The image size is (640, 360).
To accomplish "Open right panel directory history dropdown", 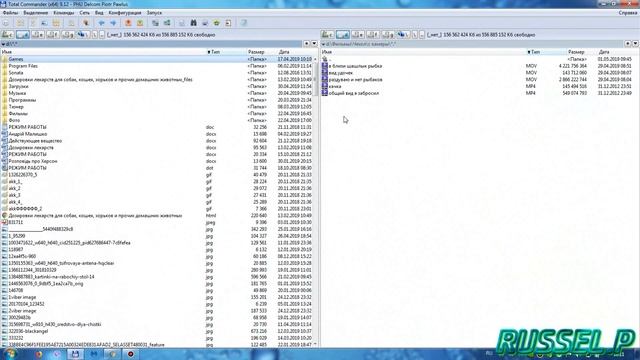I will click(636, 44).
